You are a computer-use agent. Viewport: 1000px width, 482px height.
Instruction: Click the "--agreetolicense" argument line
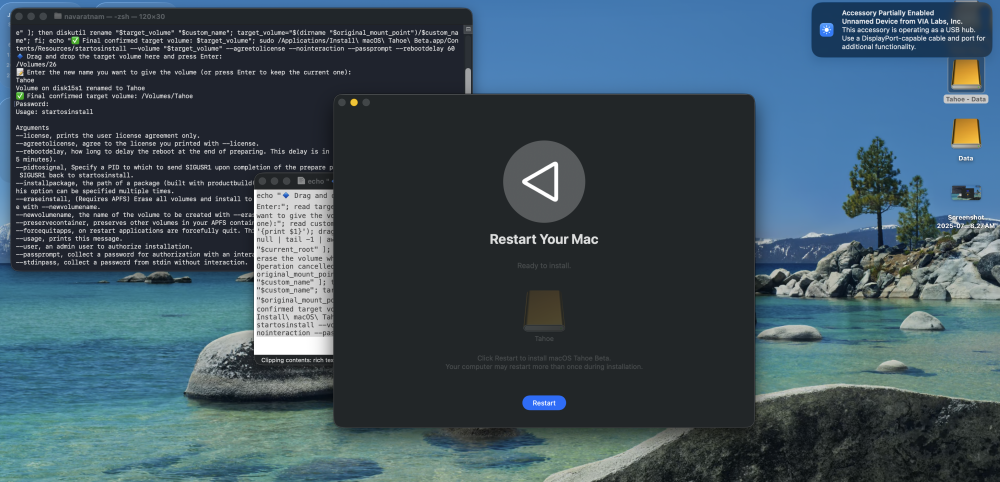(137, 143)
